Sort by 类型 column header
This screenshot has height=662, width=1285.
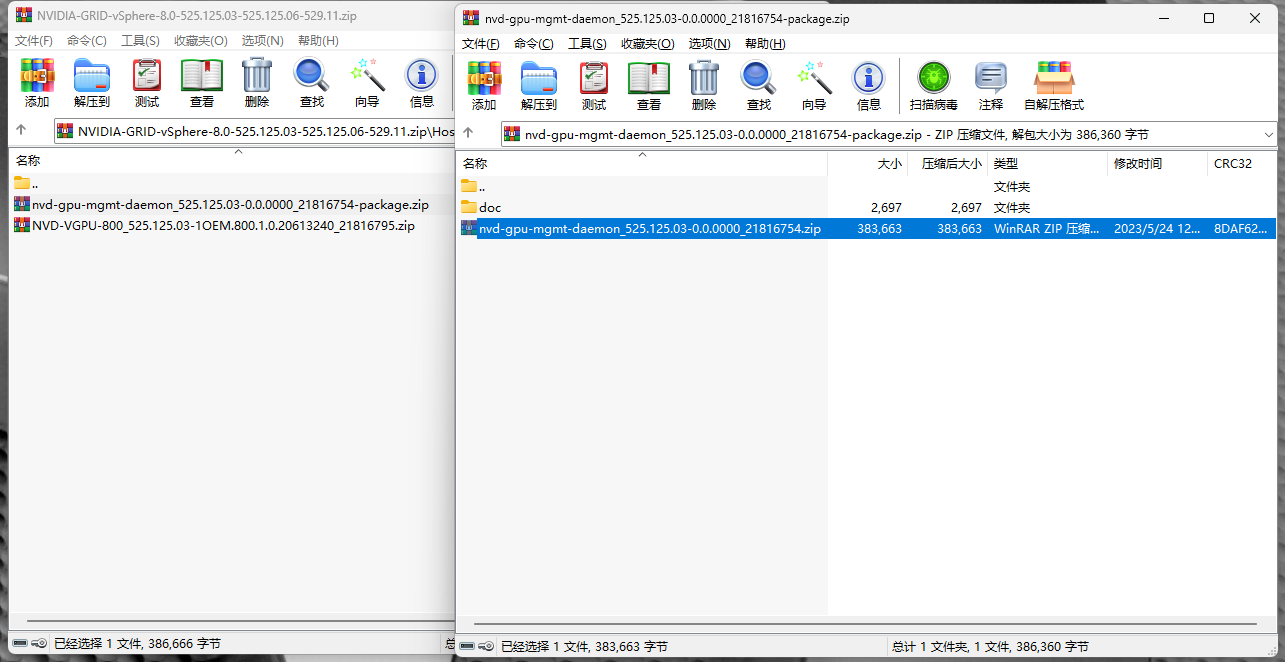[1048, 163]
